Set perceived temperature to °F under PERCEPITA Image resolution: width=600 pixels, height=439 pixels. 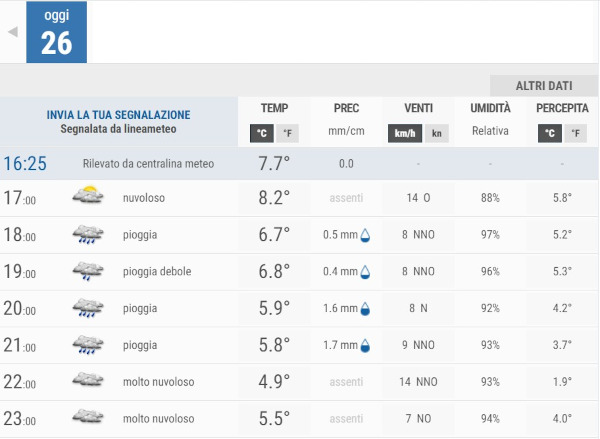pos(576,133)
